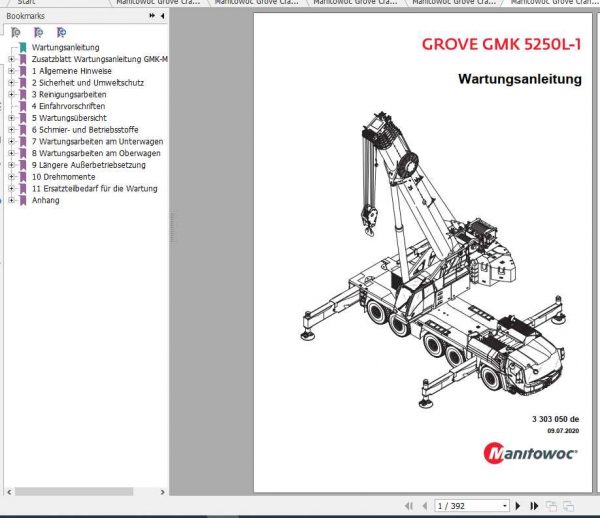Screen dimensions: 600x518
Task: Expand the Zusatzblatt Wartungsanleitung bookmark
Action: pos(11,59)
